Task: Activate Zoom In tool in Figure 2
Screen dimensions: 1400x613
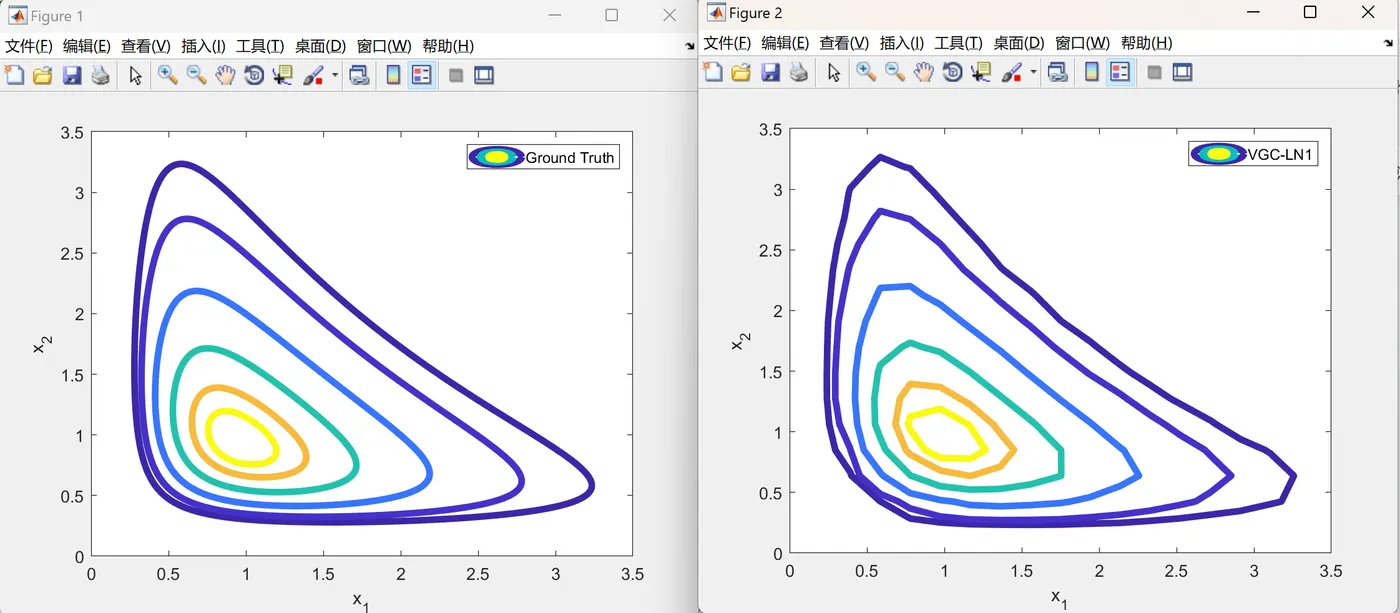Action: coord(865,72)
